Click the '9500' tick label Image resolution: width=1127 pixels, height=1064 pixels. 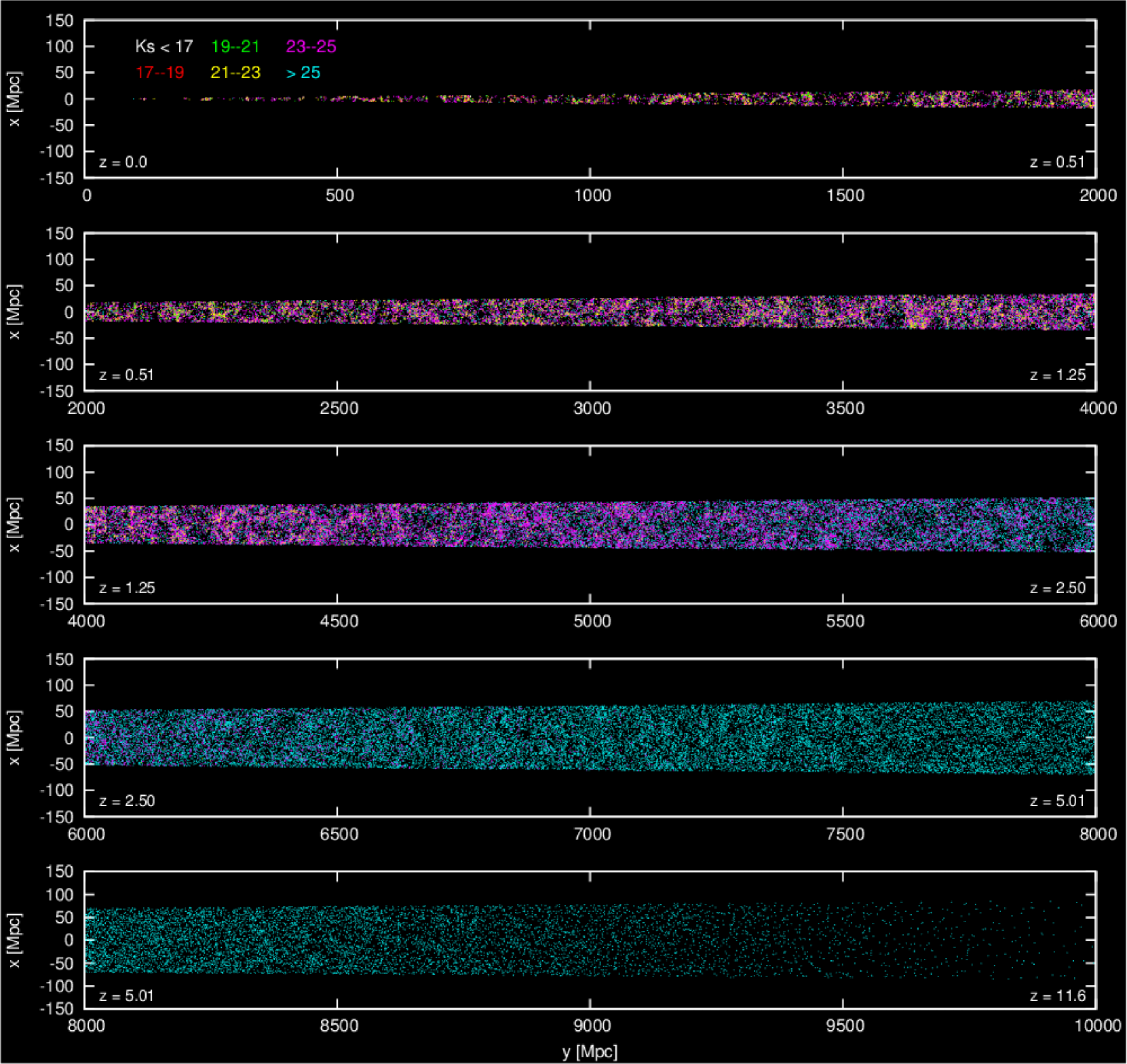(x=845, y=1026)
